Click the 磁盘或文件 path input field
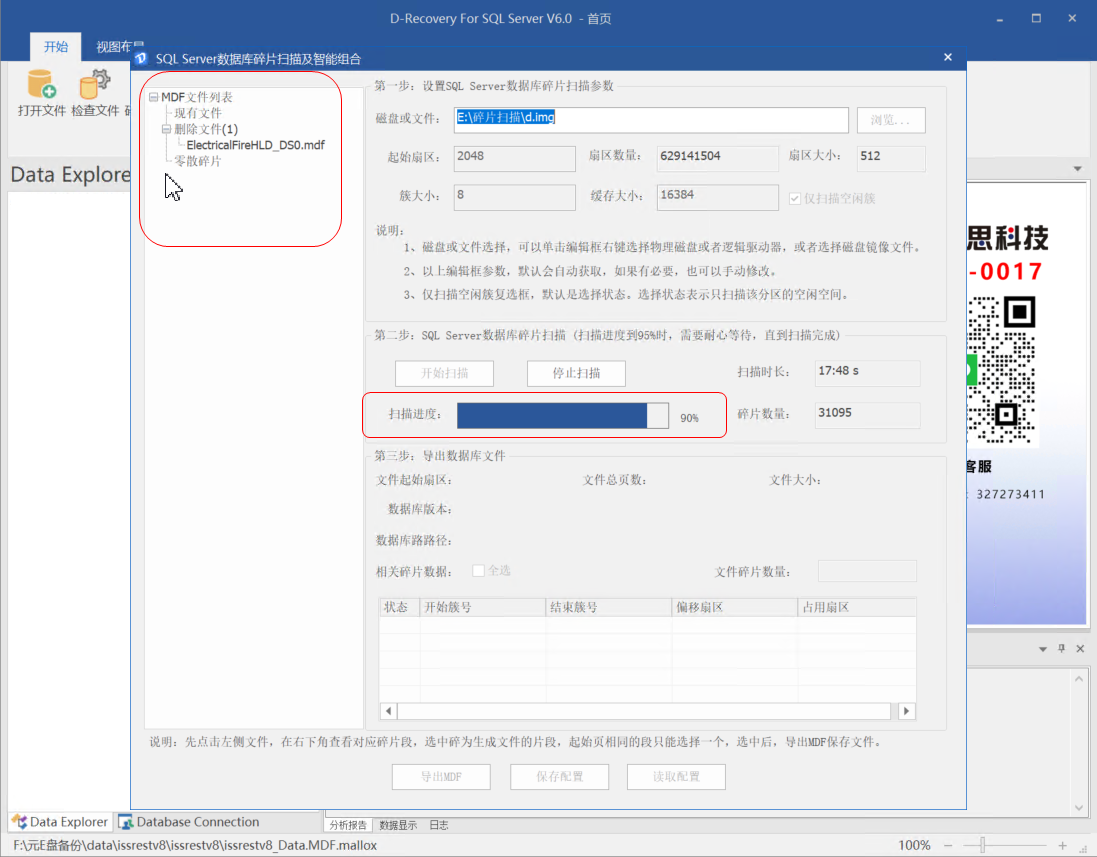1097x857 pixels. [651, 120]
